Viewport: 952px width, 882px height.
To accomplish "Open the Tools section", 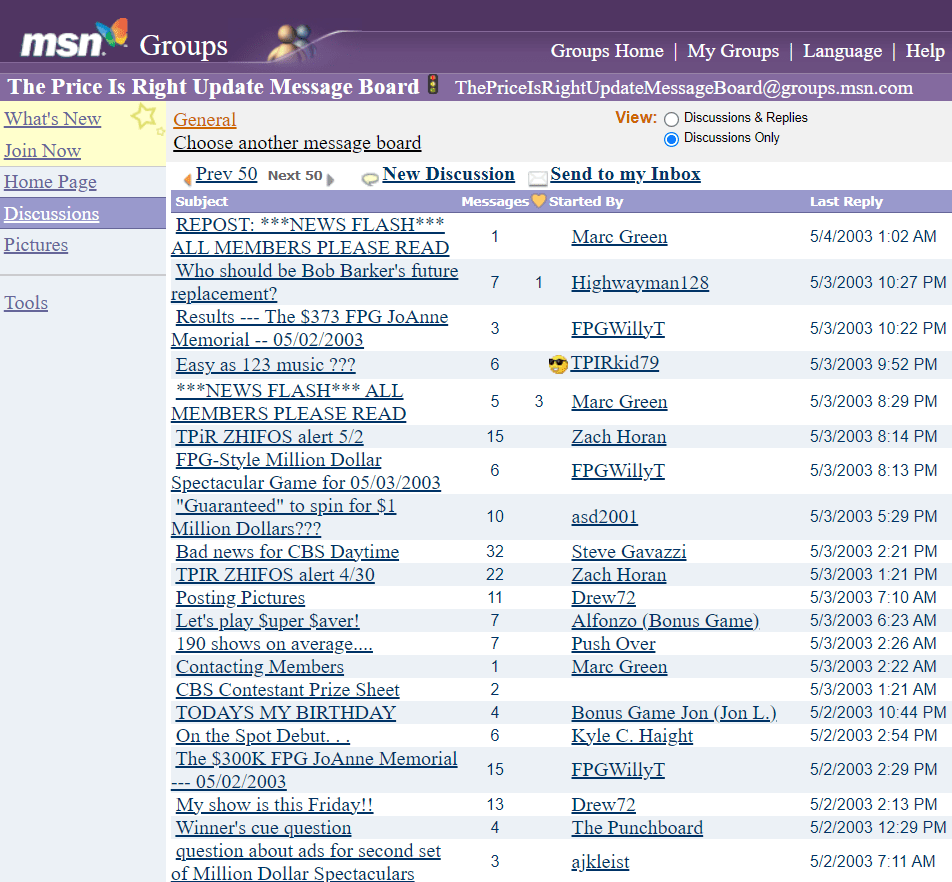I will click(x=26, y=303).
